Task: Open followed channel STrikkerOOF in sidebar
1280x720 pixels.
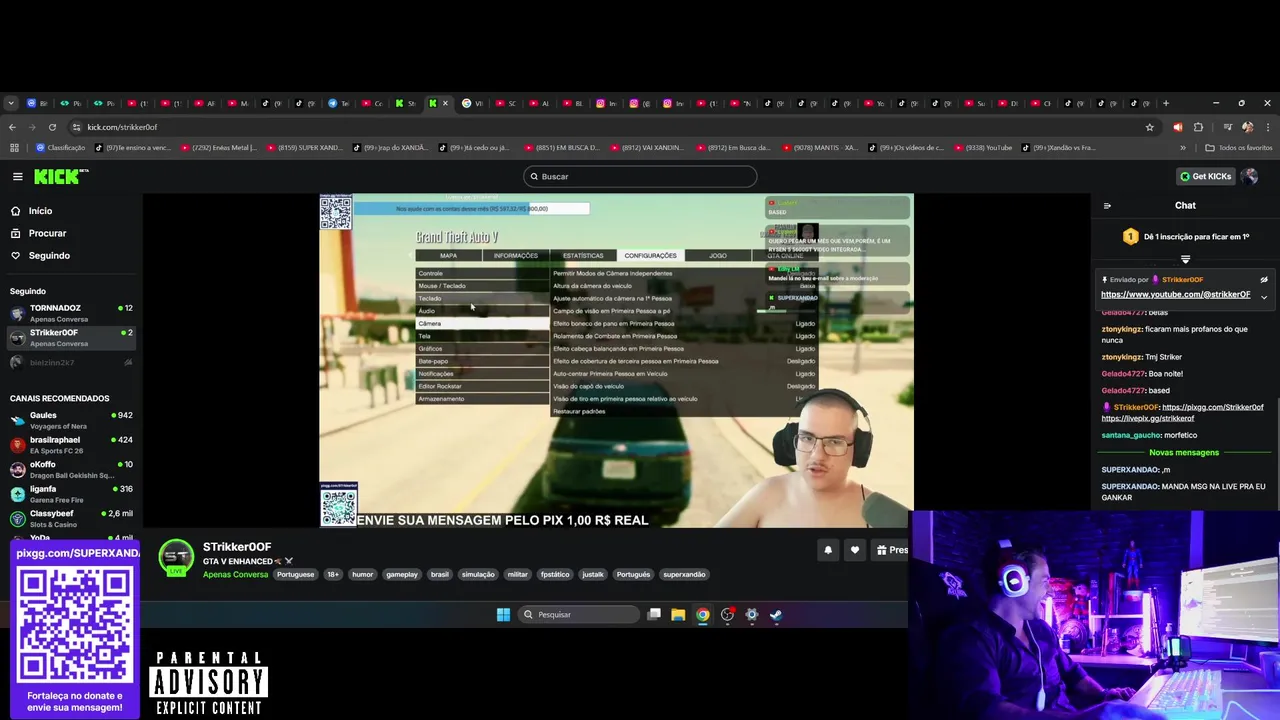Action: (x=70, y=338)
